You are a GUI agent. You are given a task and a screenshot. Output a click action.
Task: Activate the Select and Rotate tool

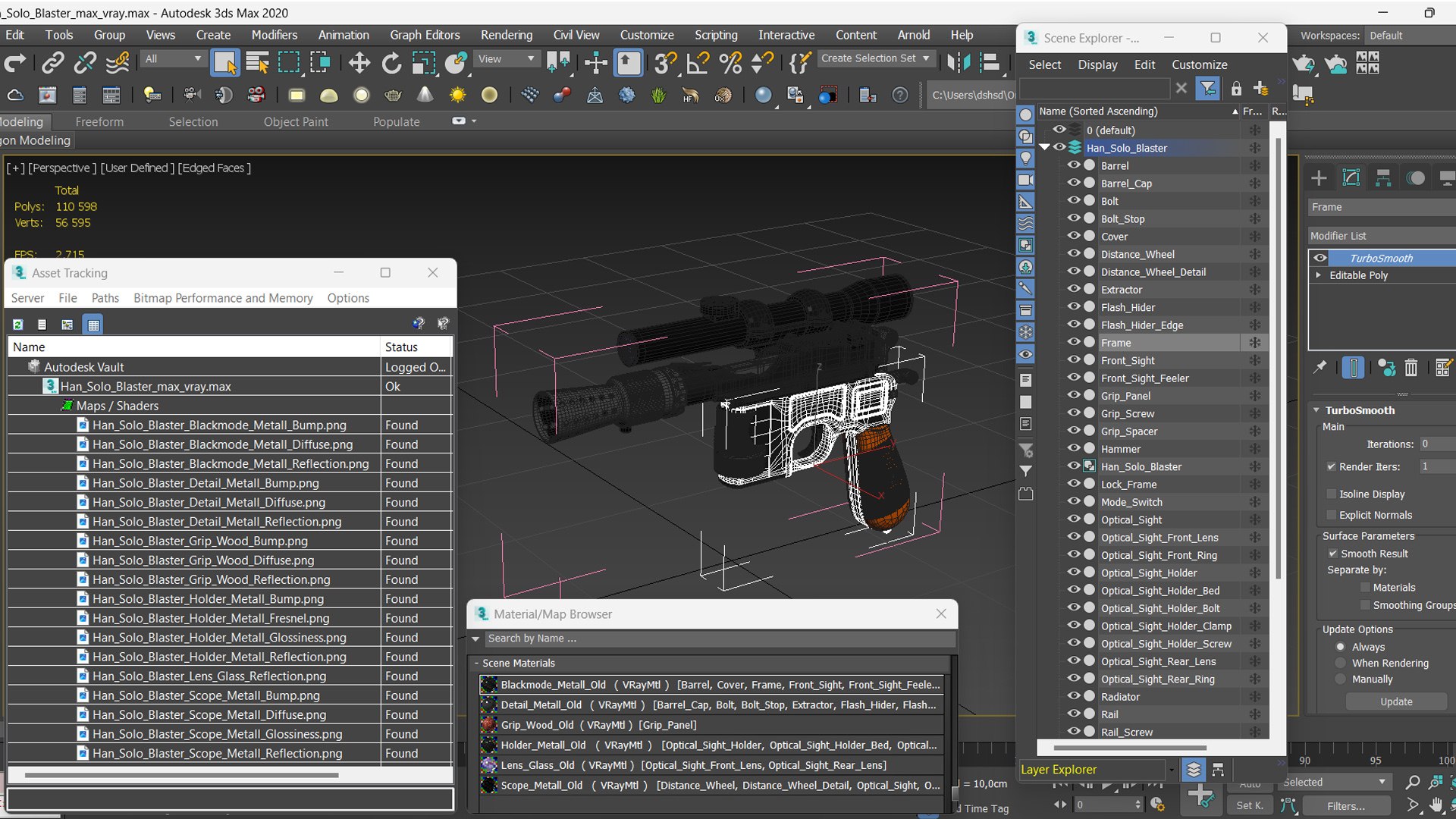coord(391,63)
